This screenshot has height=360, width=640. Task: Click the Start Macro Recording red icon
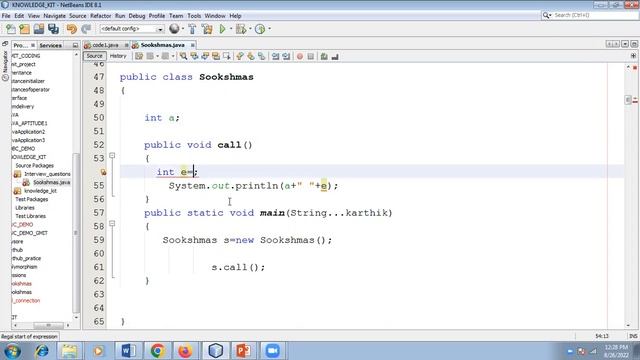[x=300, y=56]
